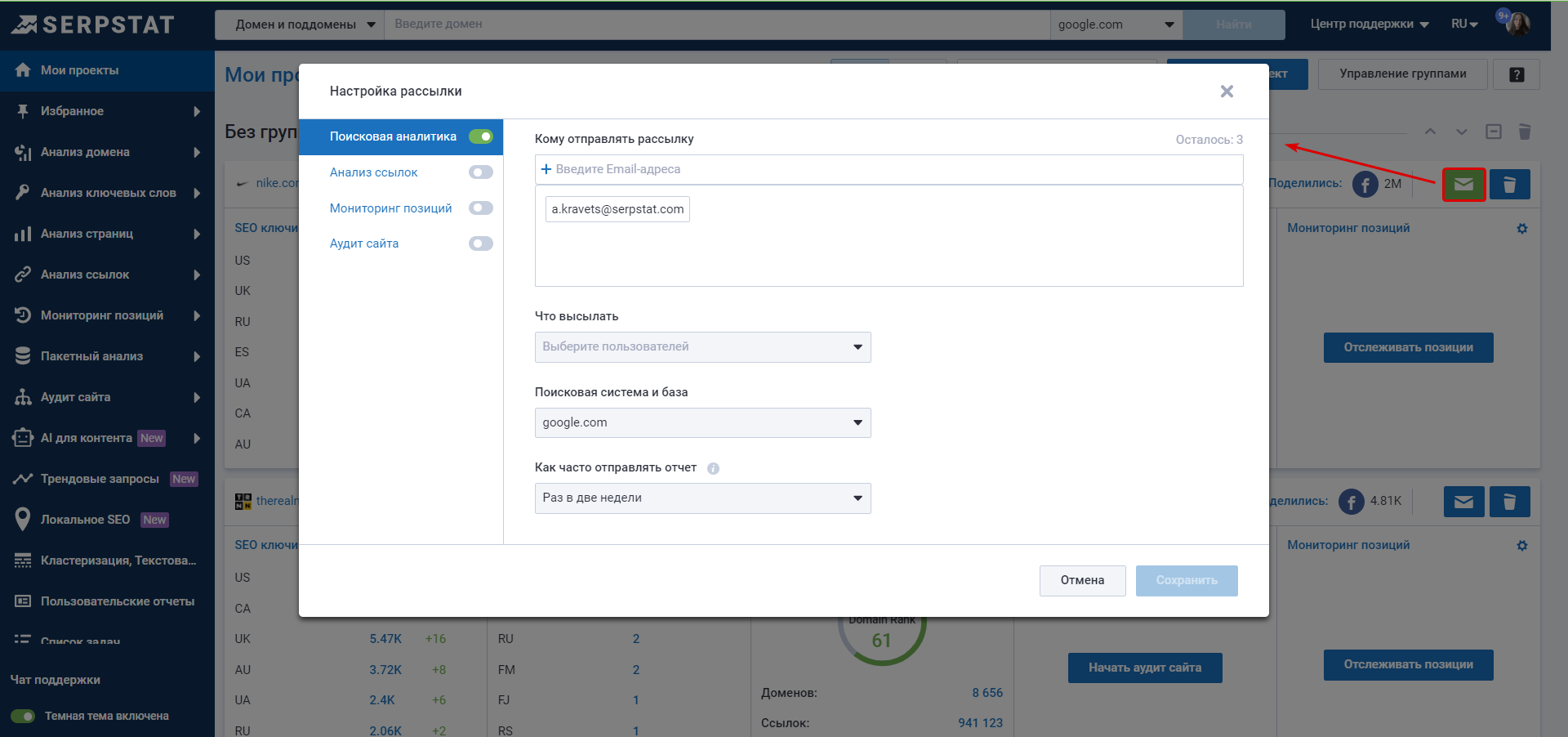This screenshot has width=1568, height=737.
Task: Click the trash icon next to the email button
Action: click(1509, 185)
